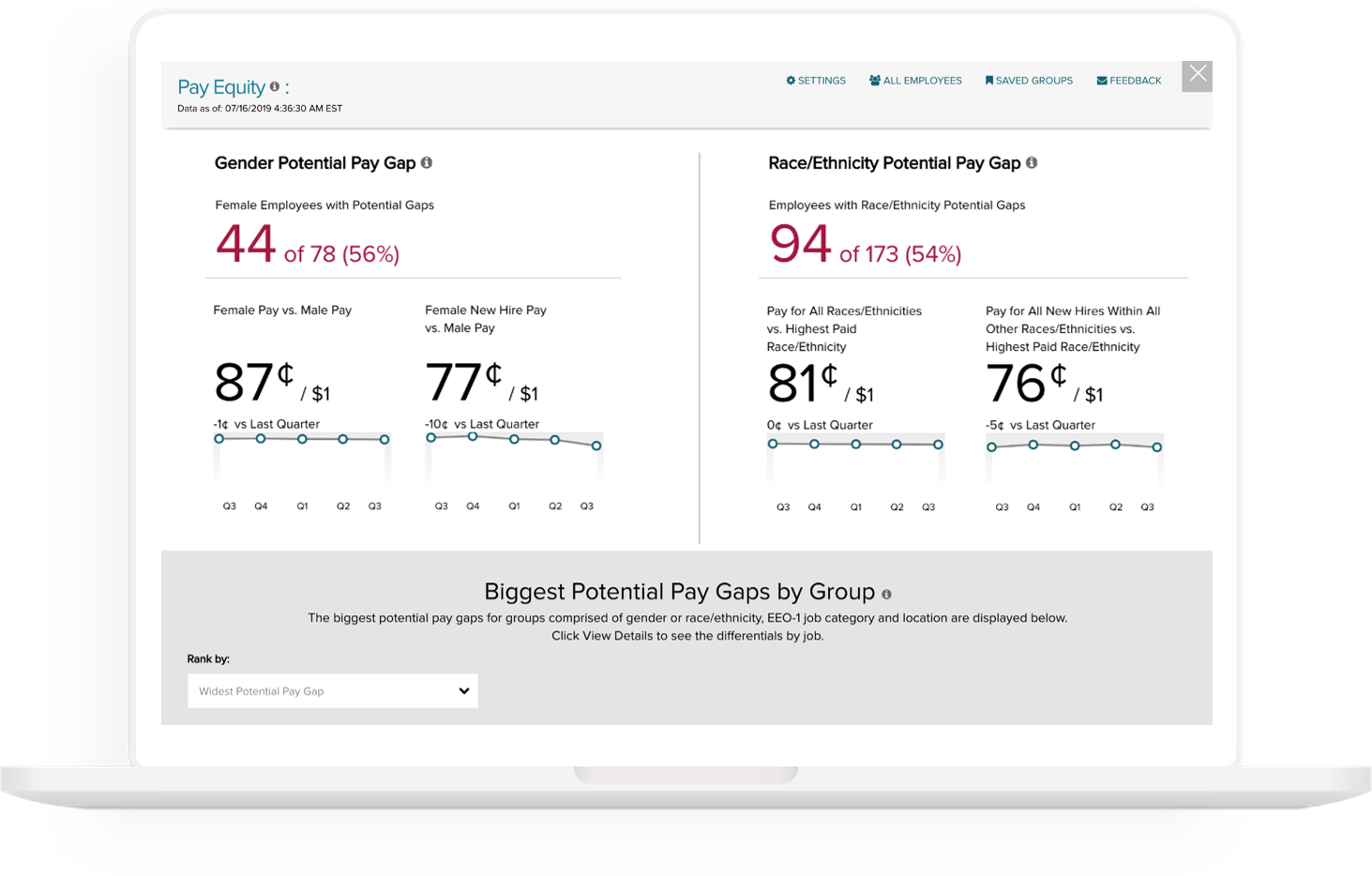
Task: Open the SETTINGS link
Action: tap(816, 81)
